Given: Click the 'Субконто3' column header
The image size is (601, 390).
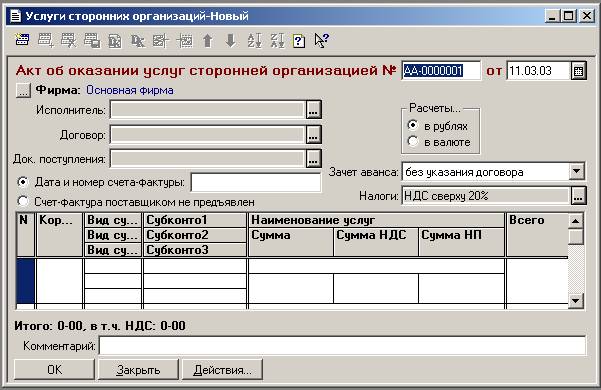Looking at the screenshot, I should pyautogui.click(x=194, y=249).
